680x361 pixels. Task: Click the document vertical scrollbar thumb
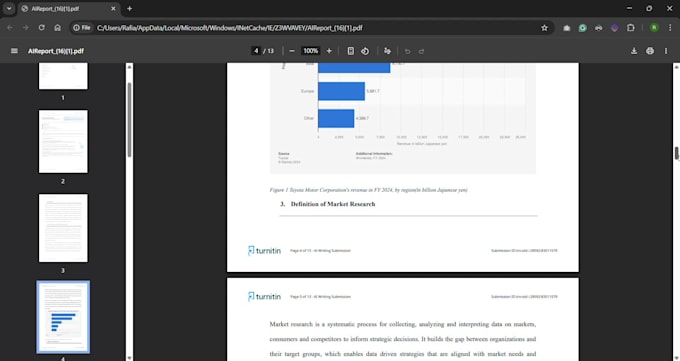(676, 153)
